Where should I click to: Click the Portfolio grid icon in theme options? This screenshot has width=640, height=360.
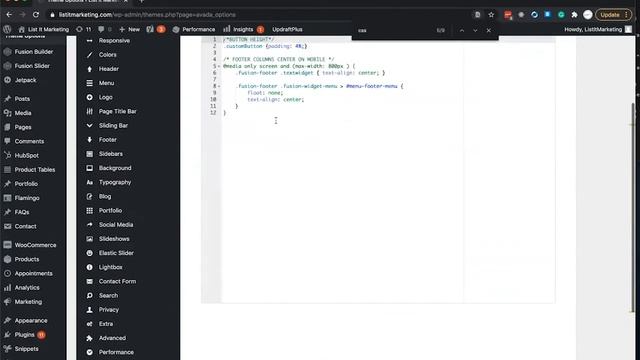click(89, 211)
